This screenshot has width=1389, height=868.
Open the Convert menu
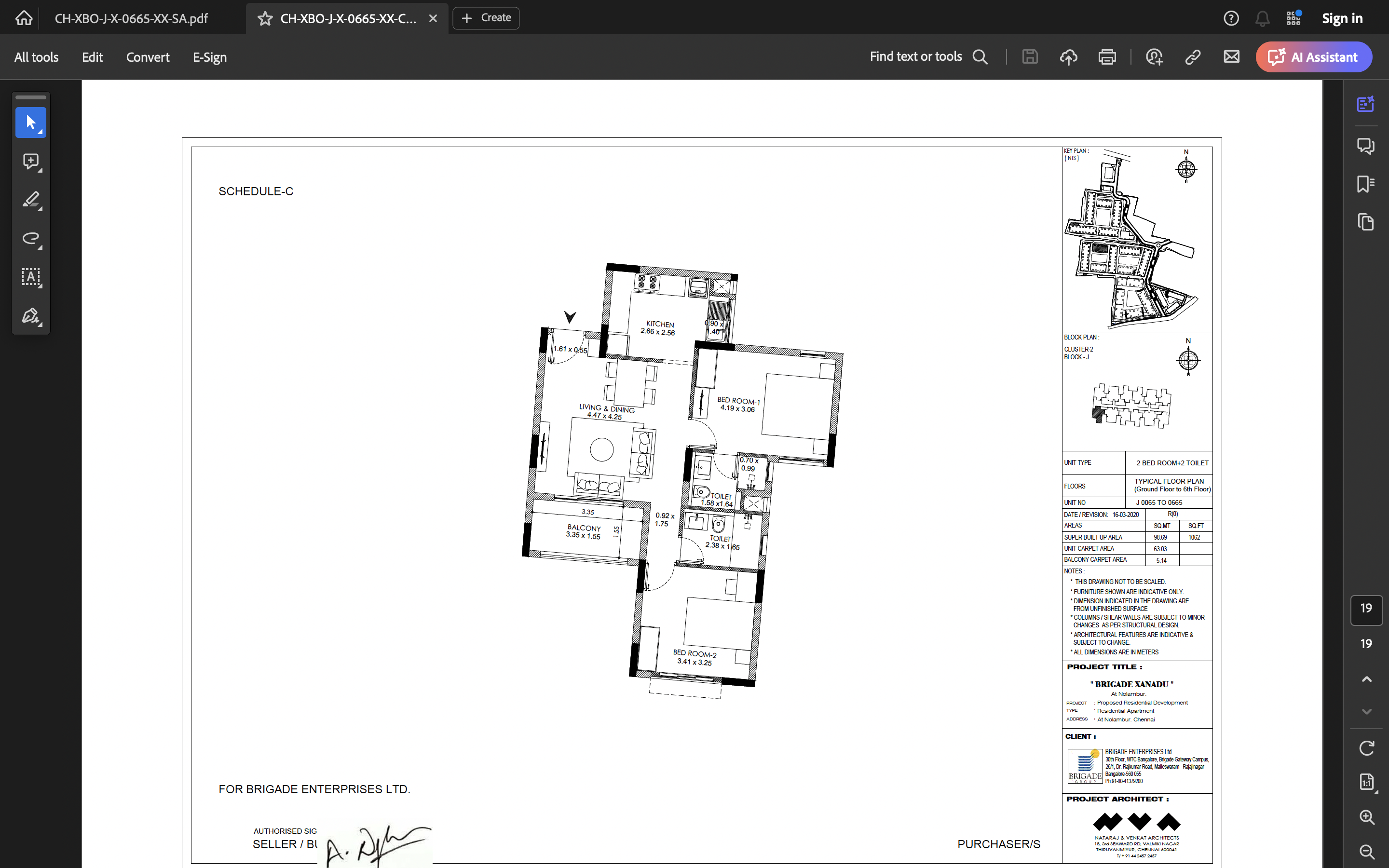point(148,57)
